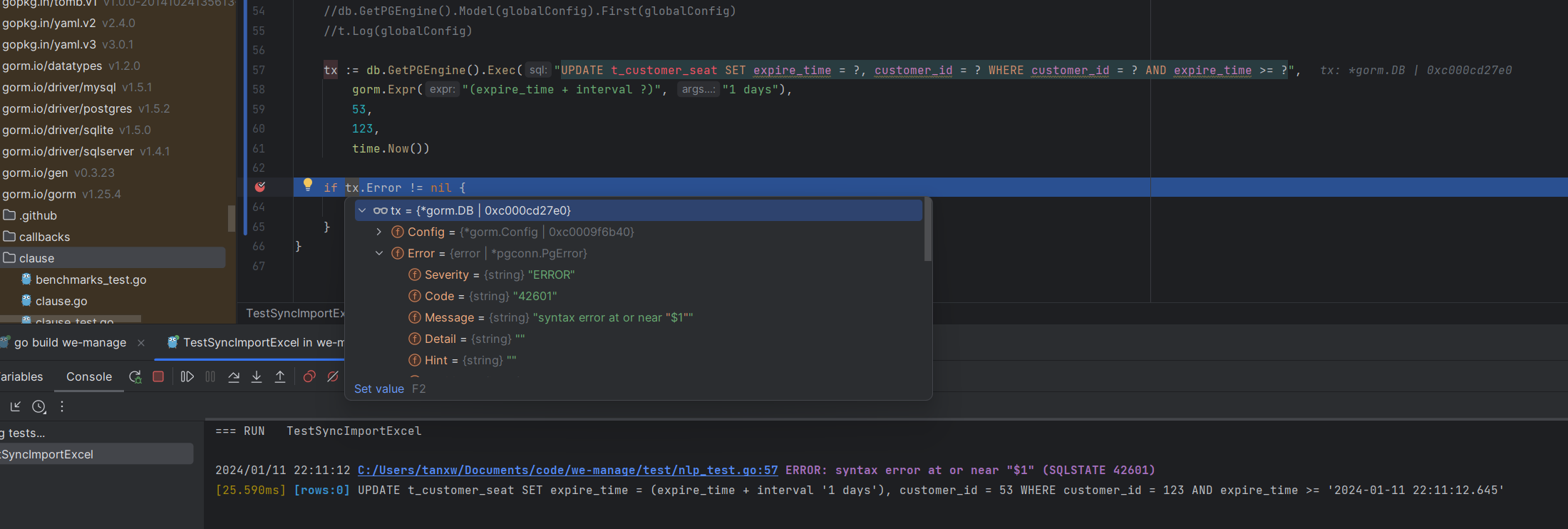
Task: Expand the Config node in debugger popup
Action: coord(379,232)
